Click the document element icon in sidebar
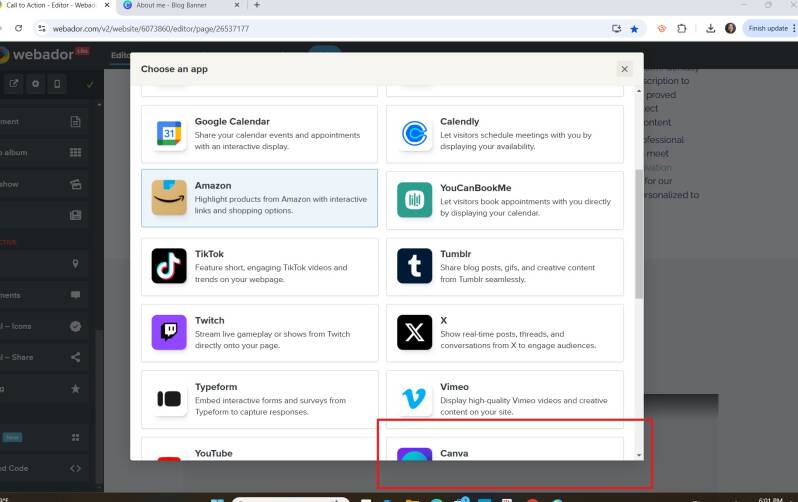The height and width of the screenshot is (502, 798). [x=75, y=122]
